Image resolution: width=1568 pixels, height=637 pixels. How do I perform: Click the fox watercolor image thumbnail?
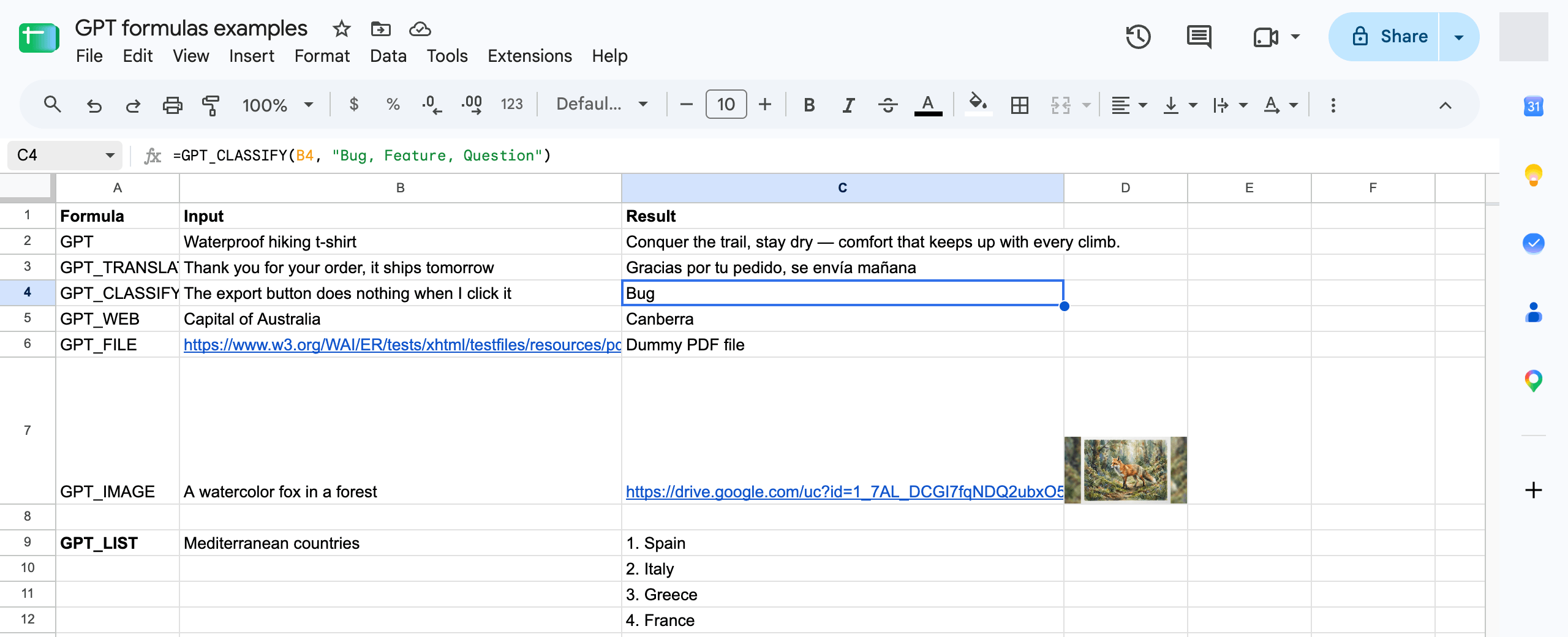(x=1125, y=470)
